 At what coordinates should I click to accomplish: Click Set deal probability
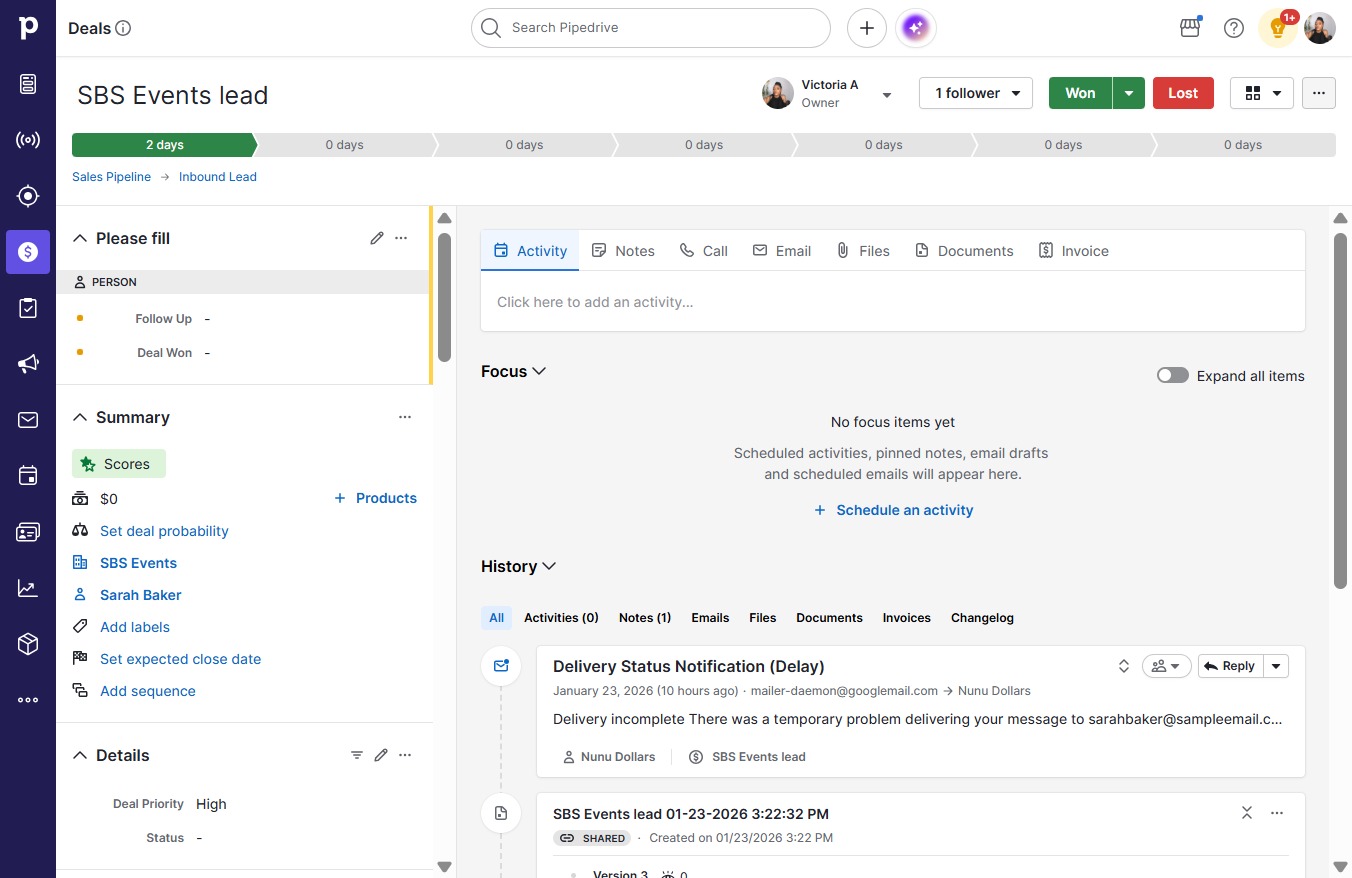pyautogui.click(x=164, y=531)
